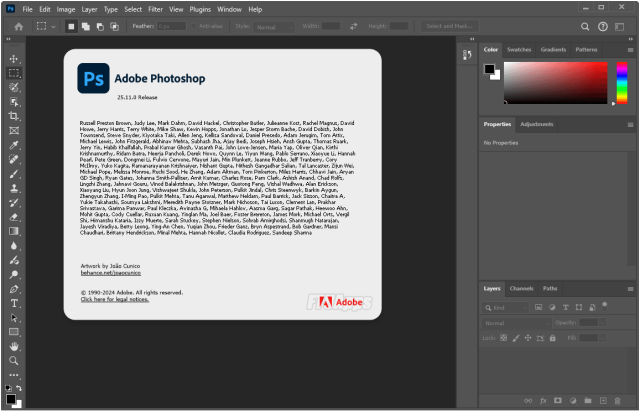Select the Gradient tool

(x=14, y=231)
